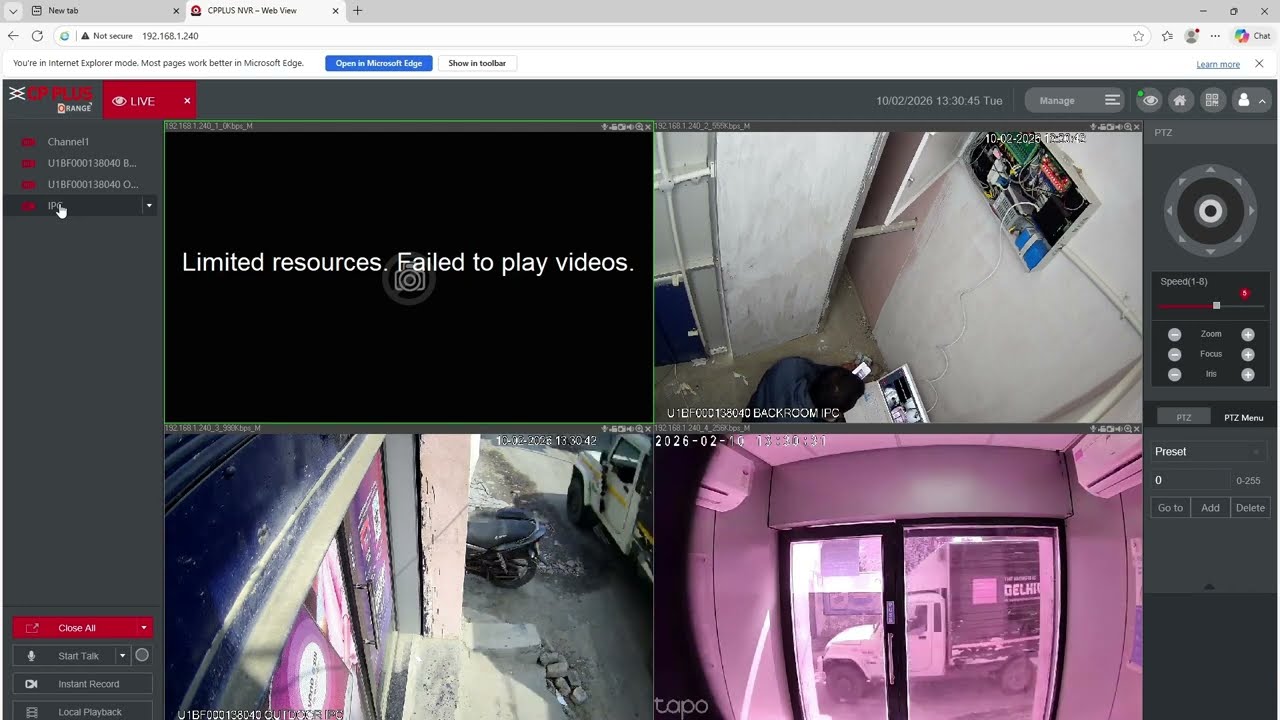Click the preset number input field
This screenshot has width=1280, height=720.
(x=1191, y=481)
